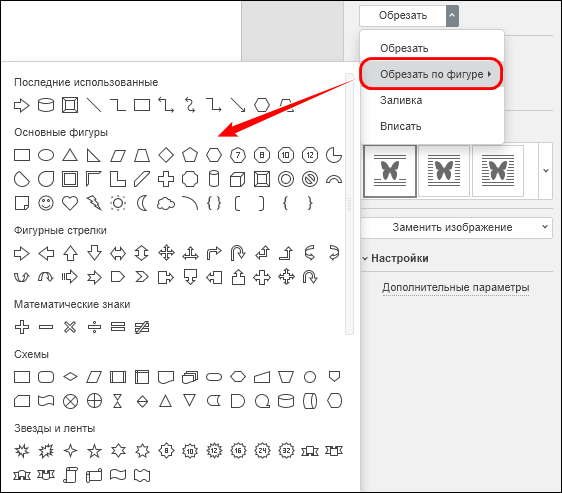This screenshot has width=562, height=493.
Task: Select the decagon shape labeled 10
Action: [286, 155]
